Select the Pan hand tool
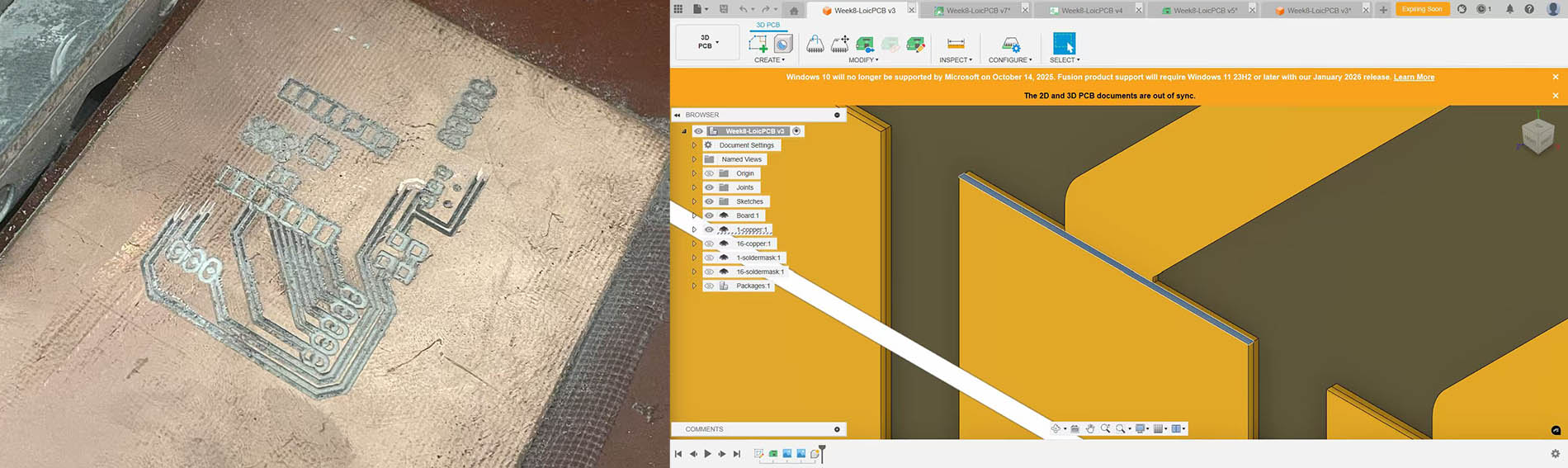The height and width of the screenshot is (468, 1568). point(1090,428)
